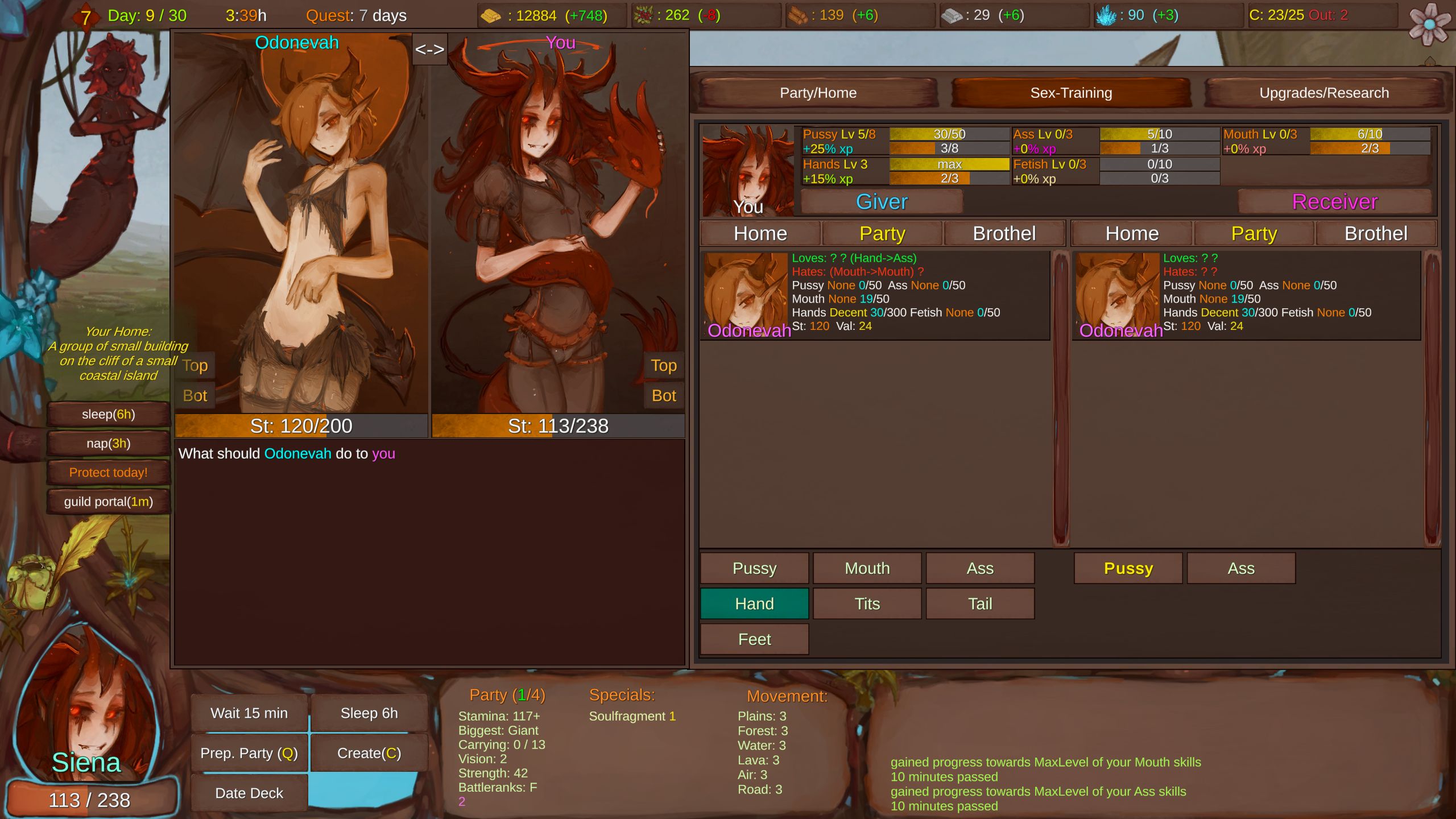Select the Hand giver action
This screenshot has width=1456, height=819.
tap(754, 603)
